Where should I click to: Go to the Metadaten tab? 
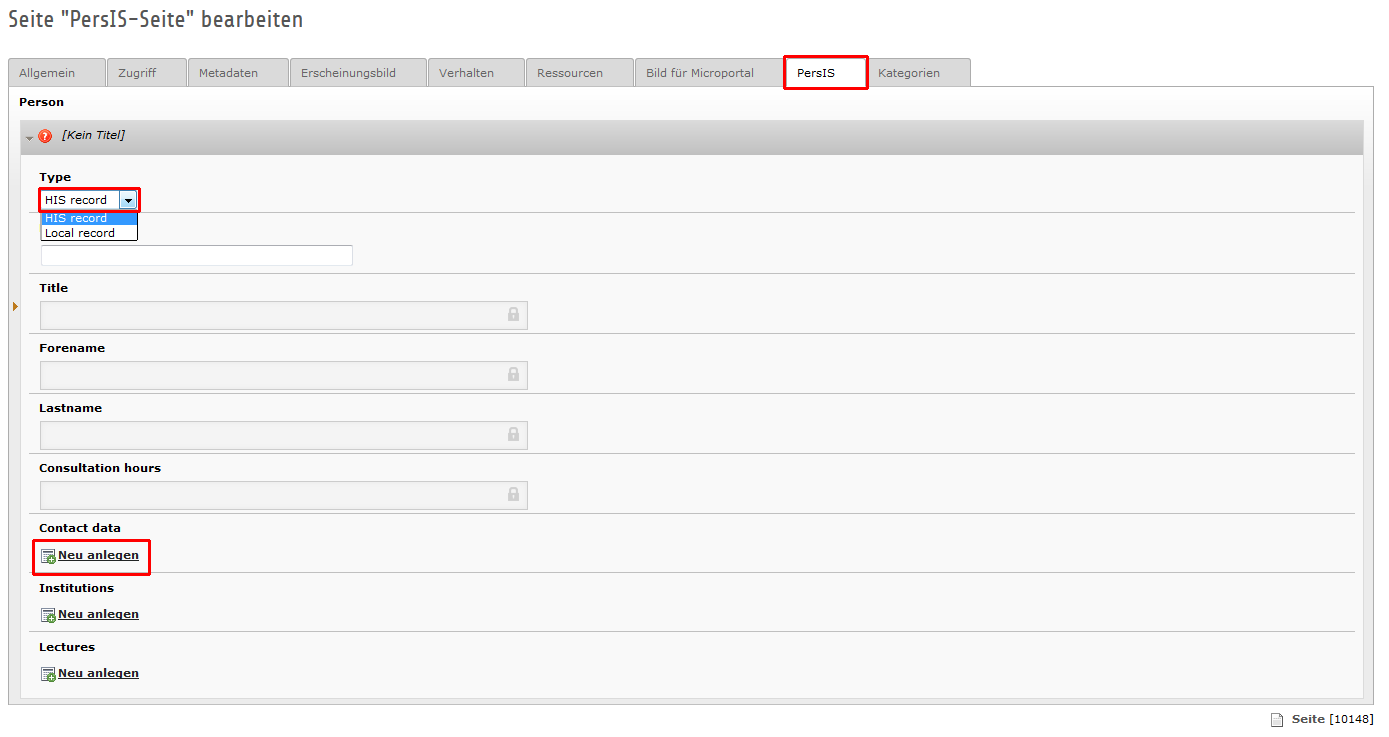point(228,73)
